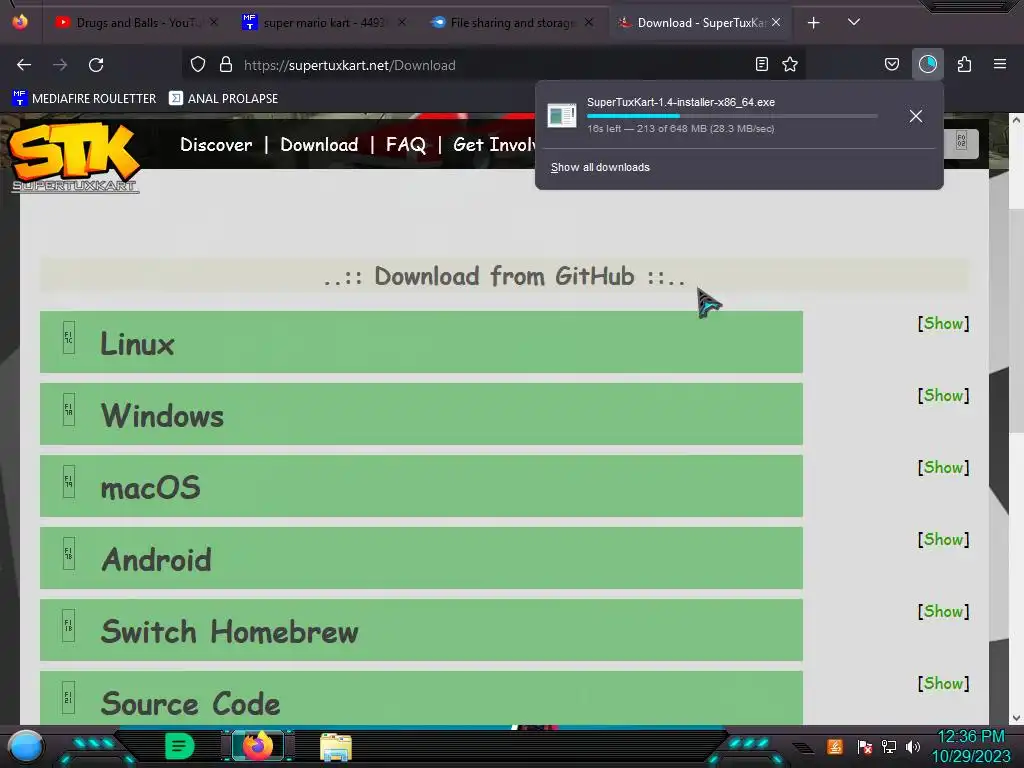The image size is (1024, 768).
Task: Click the Switch Homebrew icon glyph
Action: click(69, 625)
